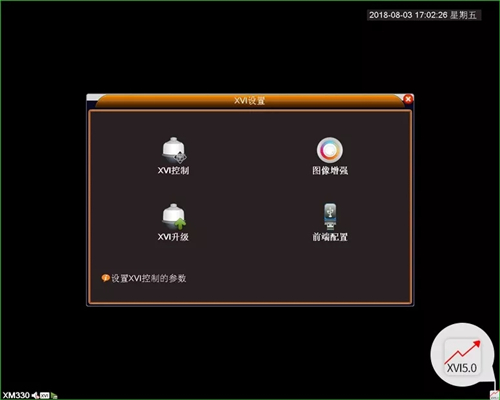Click the XVI升级 text label
This screenshot has height=400, width=500.
pos(173,237)
